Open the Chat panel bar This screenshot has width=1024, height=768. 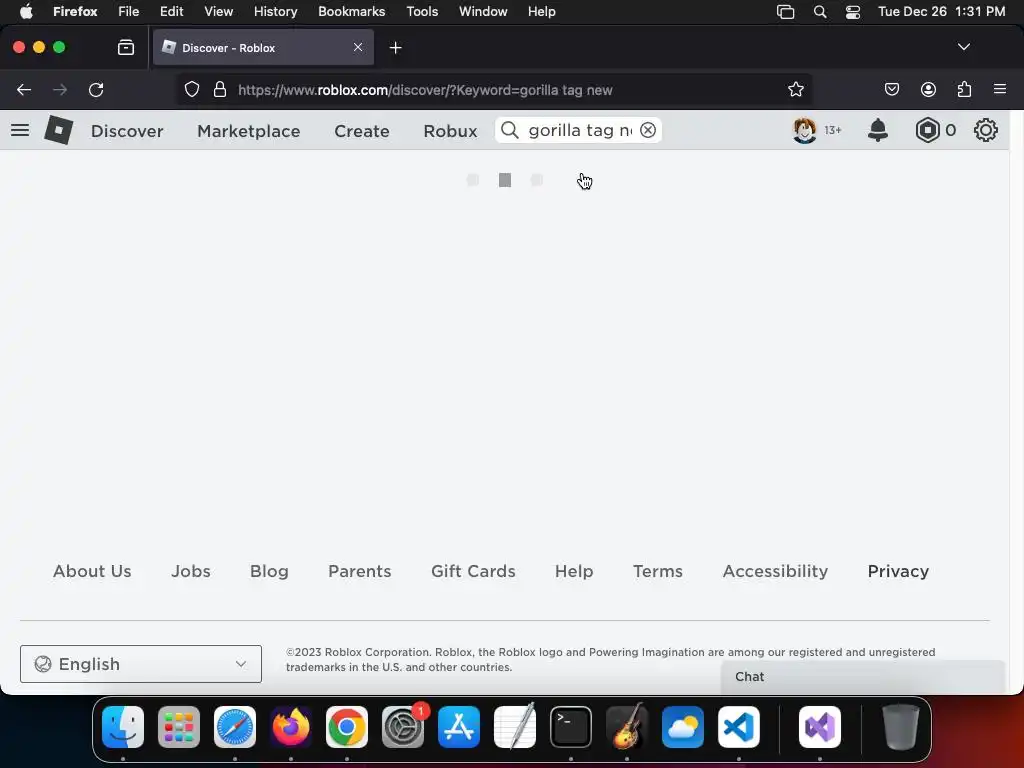[x=863, y=677]
